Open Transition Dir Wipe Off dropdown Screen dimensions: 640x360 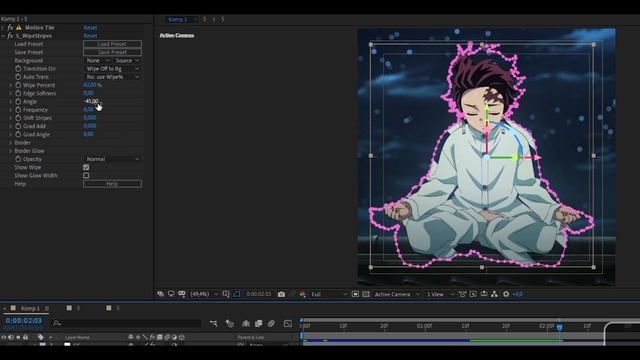point(112,69)
